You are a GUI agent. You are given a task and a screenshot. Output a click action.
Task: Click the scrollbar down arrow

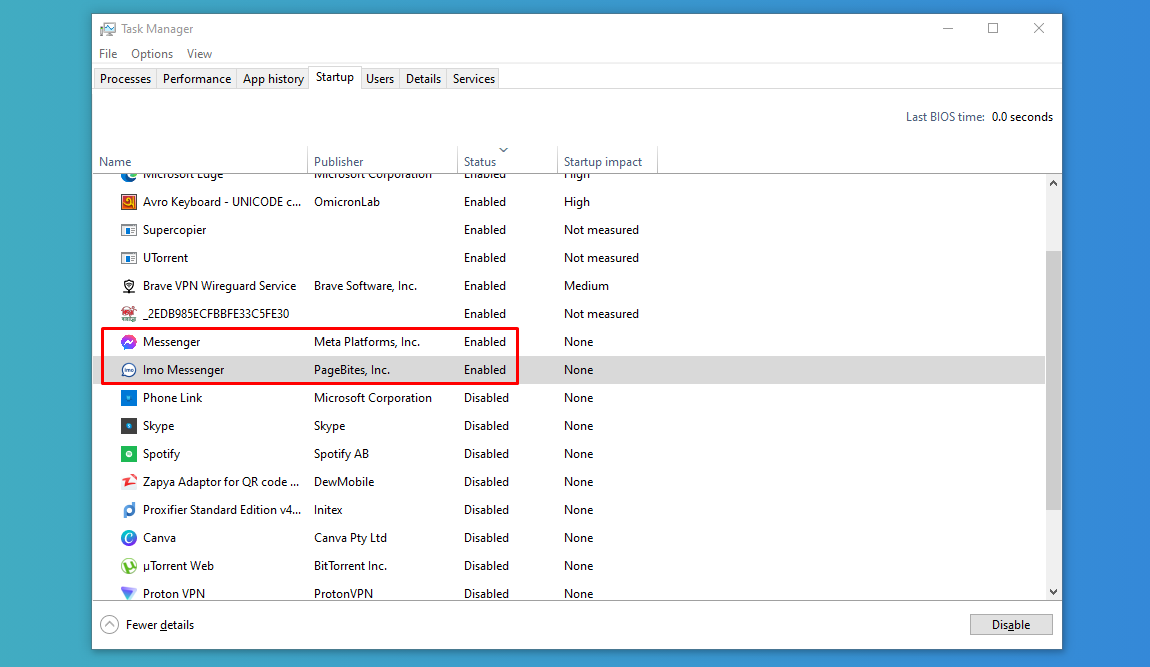pos(1053,592)
